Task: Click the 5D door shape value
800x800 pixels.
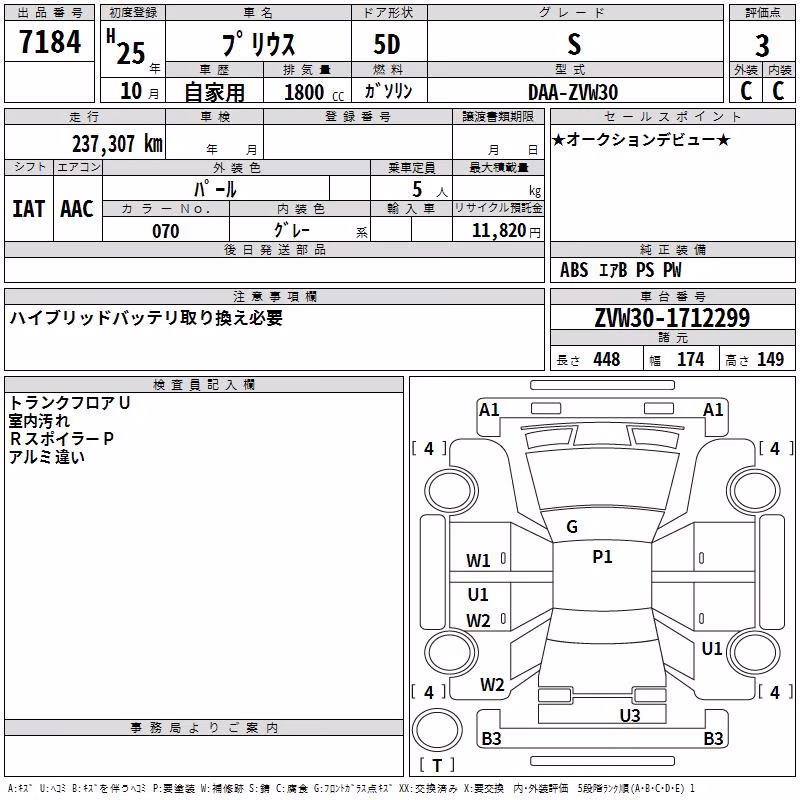Action: [387, 44]
